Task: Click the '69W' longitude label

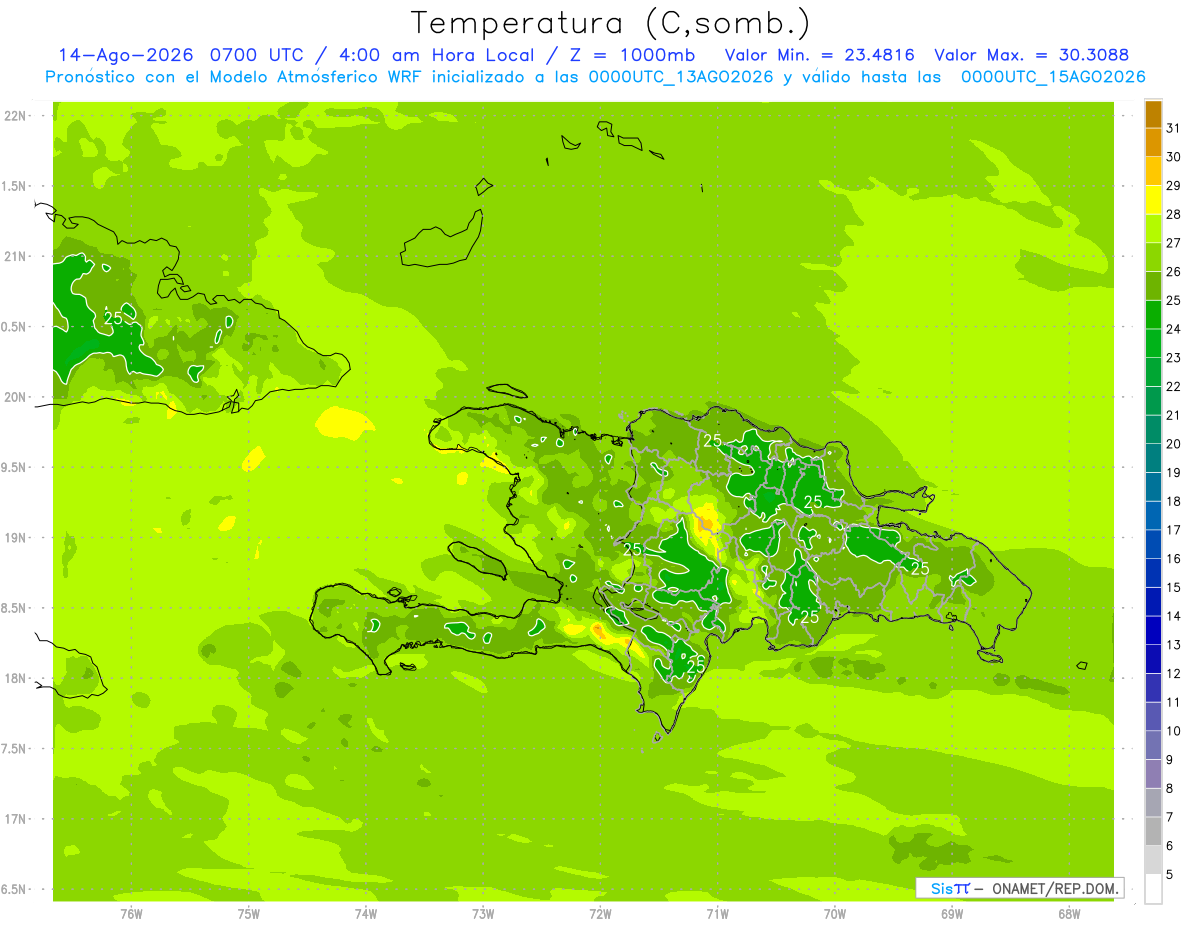Action: click(952, 913)
